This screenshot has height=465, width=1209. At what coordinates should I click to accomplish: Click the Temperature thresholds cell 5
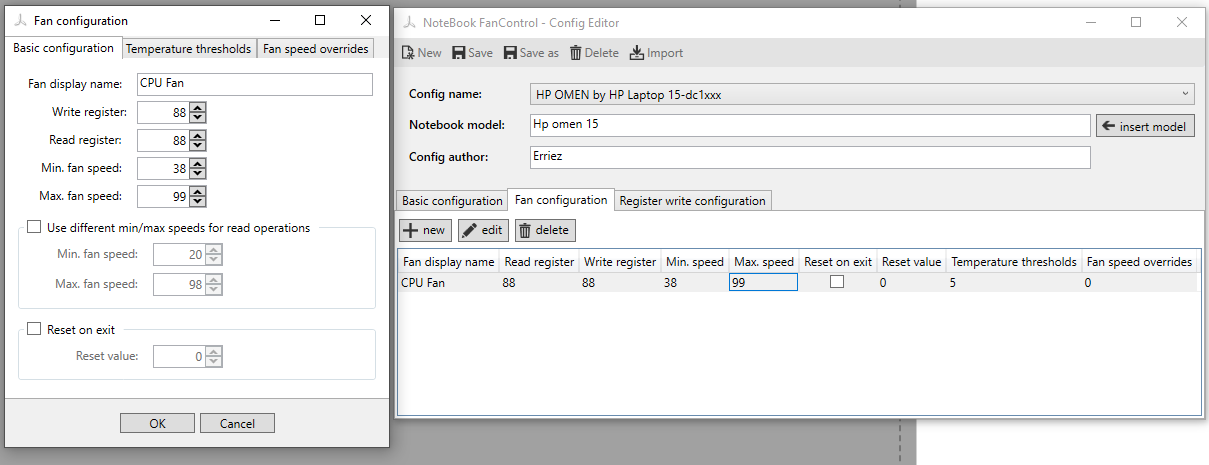point(1014,283)
